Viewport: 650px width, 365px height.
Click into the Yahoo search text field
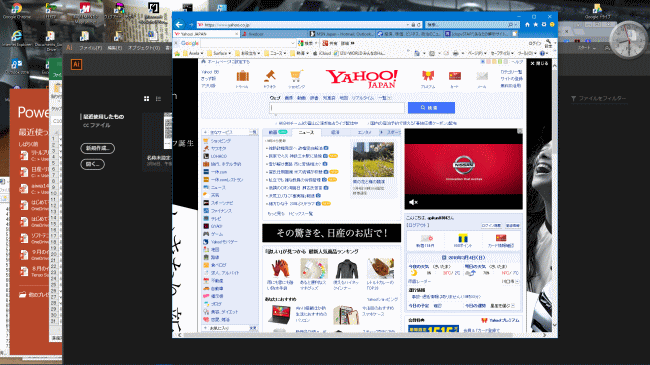(x=337, y=108)
